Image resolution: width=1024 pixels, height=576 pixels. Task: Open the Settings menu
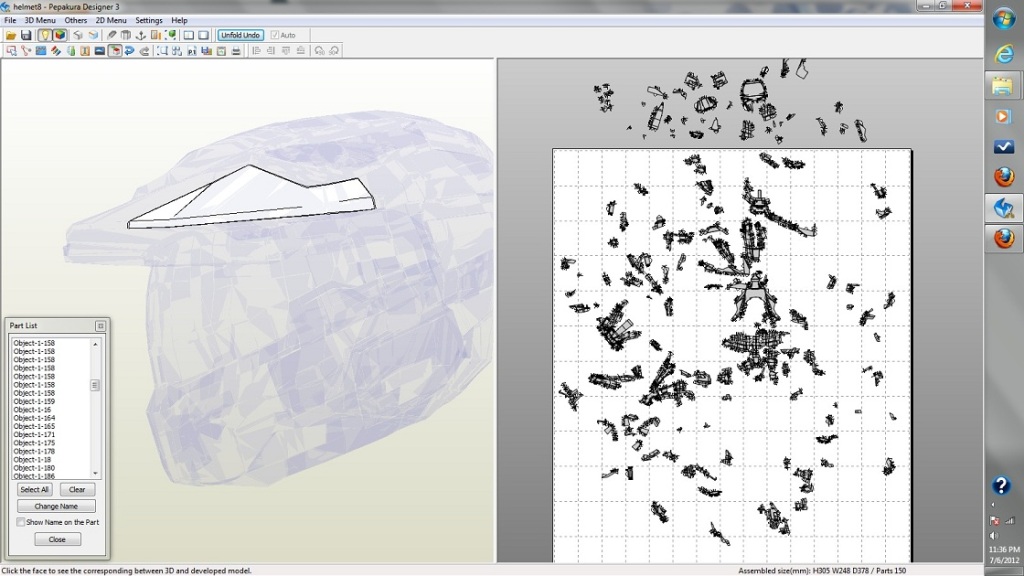[149, 20]
